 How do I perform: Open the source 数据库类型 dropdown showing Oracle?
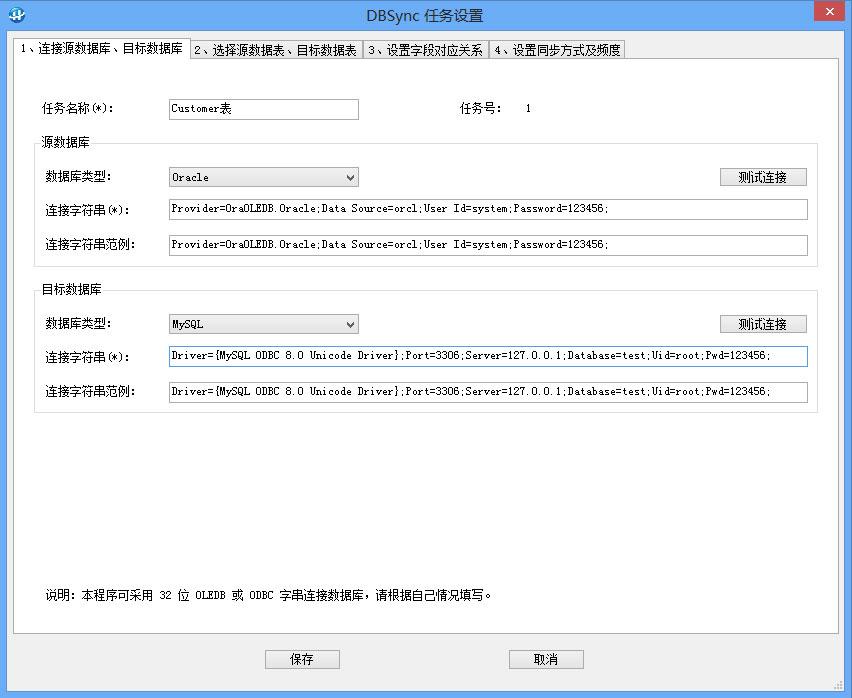(263, 176)
